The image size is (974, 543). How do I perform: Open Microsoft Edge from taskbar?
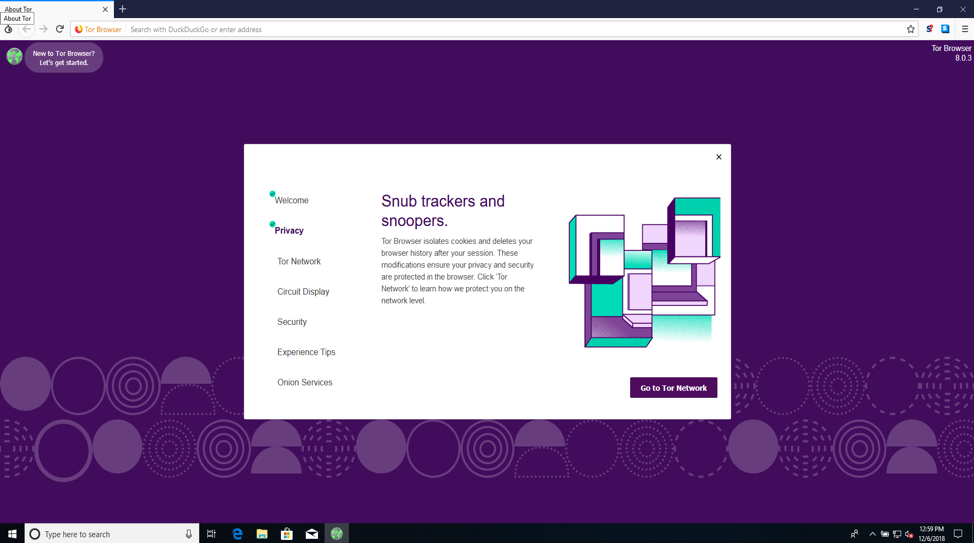237,534
